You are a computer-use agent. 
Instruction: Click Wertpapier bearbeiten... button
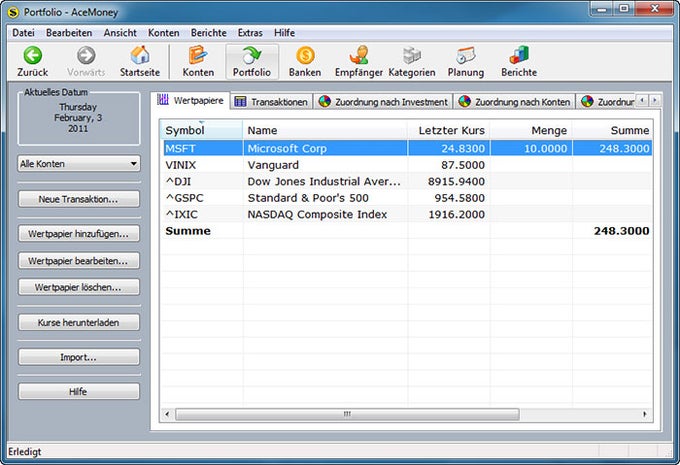tap(79, 261)
